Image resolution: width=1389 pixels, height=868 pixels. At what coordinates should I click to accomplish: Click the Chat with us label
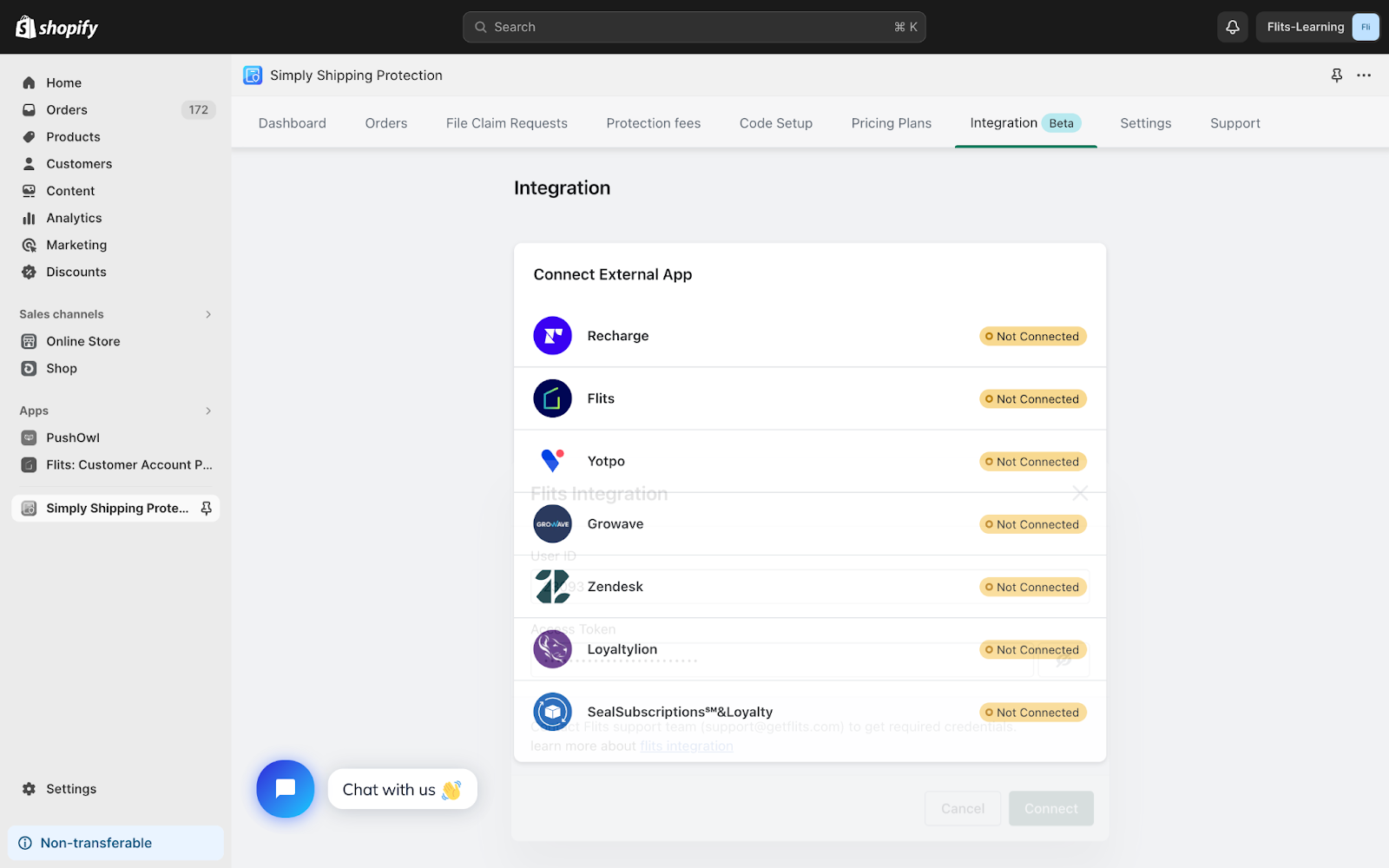(402, 789)
